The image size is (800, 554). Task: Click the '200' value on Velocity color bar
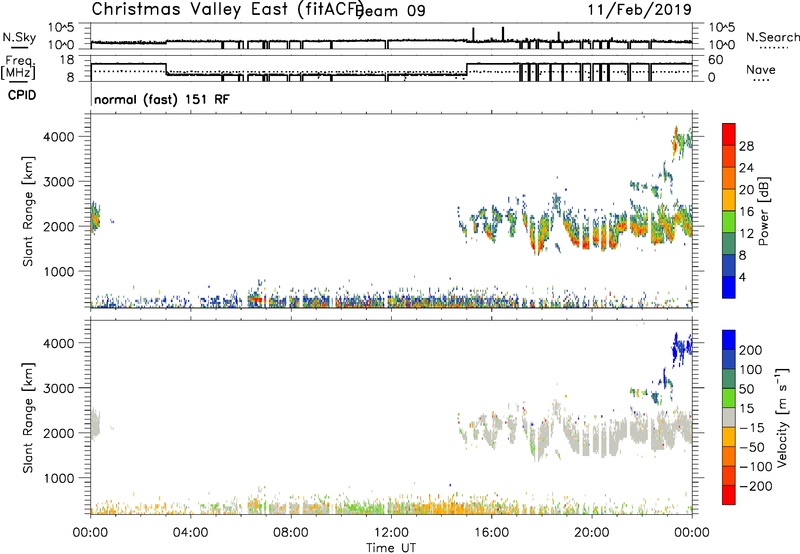(750, 350)
